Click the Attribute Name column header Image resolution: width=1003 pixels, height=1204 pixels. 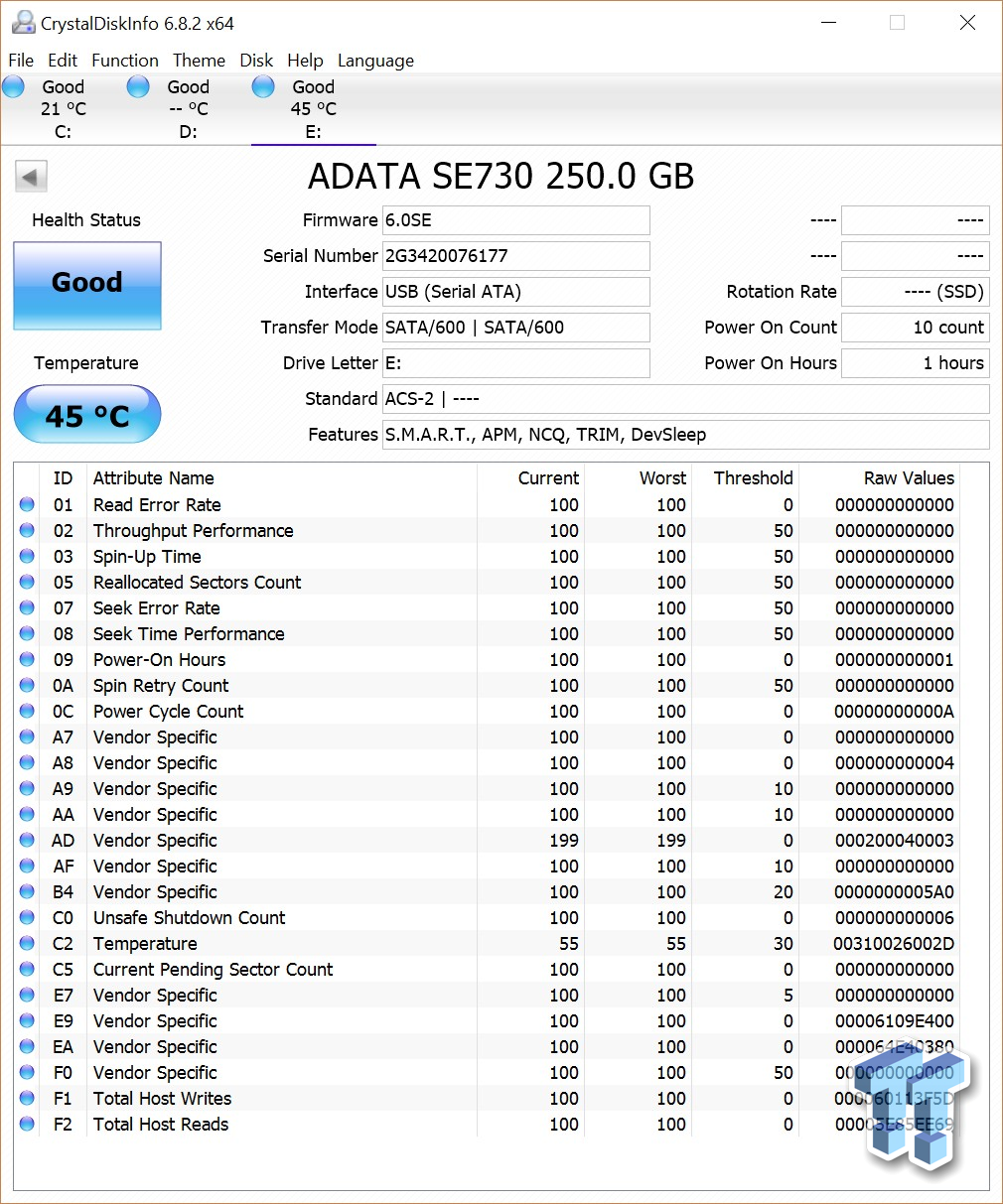(x=282, y=478)
